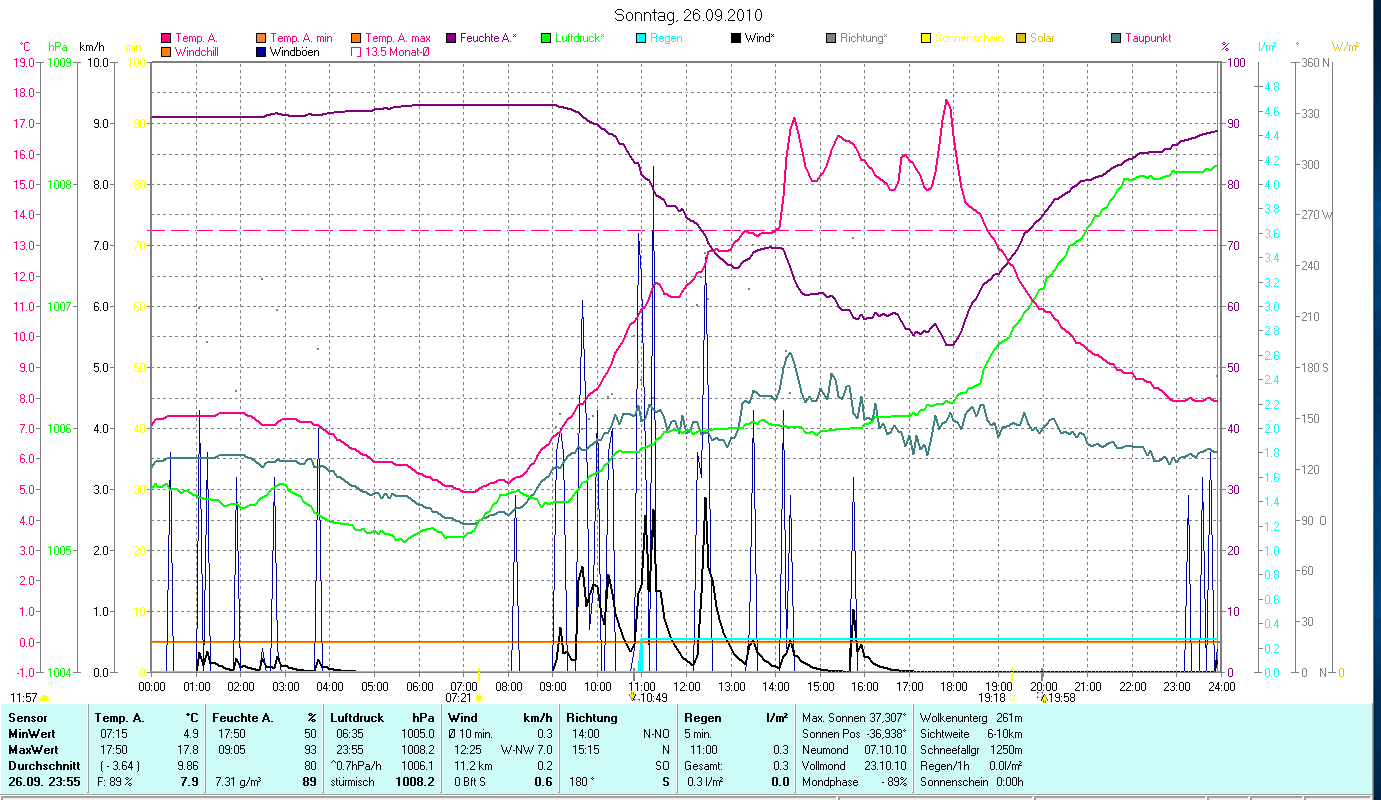The image size is (1381, 800).
Task: Click the pink Temp. A. legend swatch
Action: coord(165,38)
